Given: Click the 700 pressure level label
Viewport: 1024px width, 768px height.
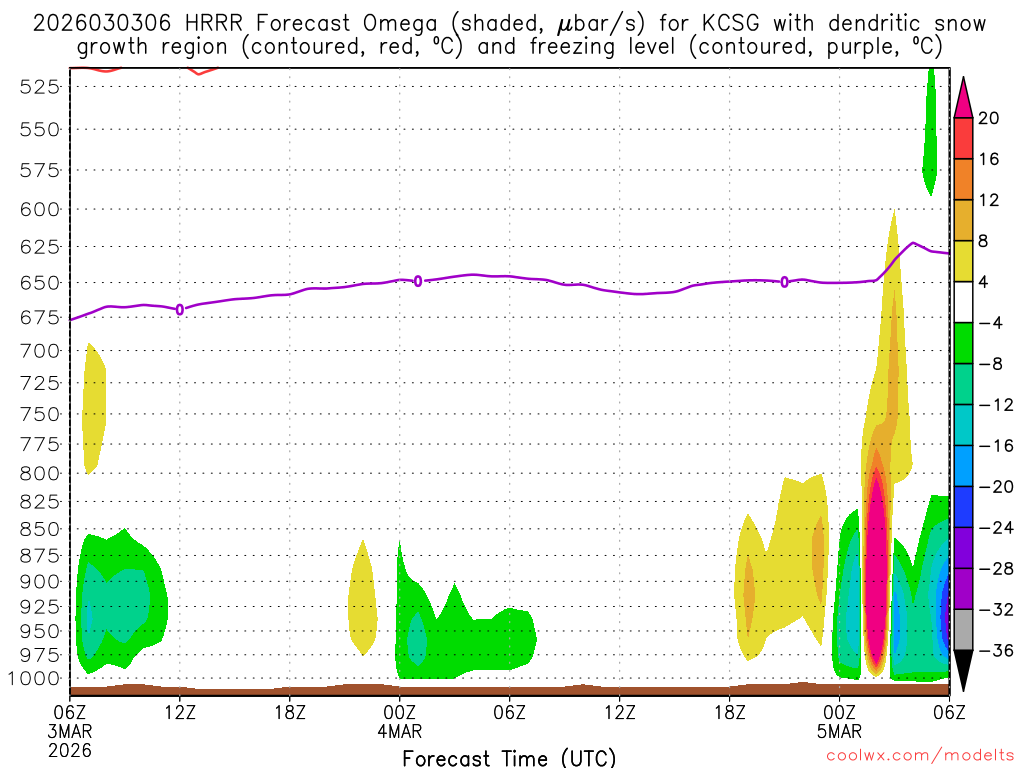Looking at the screenshot, I should [40, 351].
